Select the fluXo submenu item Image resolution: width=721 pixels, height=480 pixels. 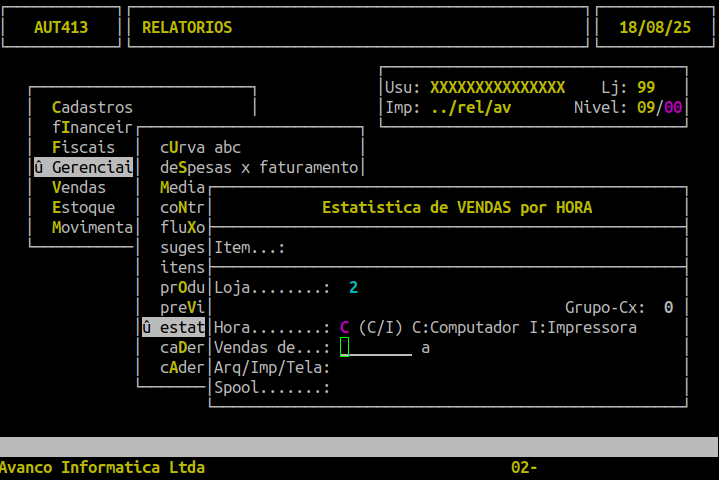pyautogui.click(x=182, y=227)
